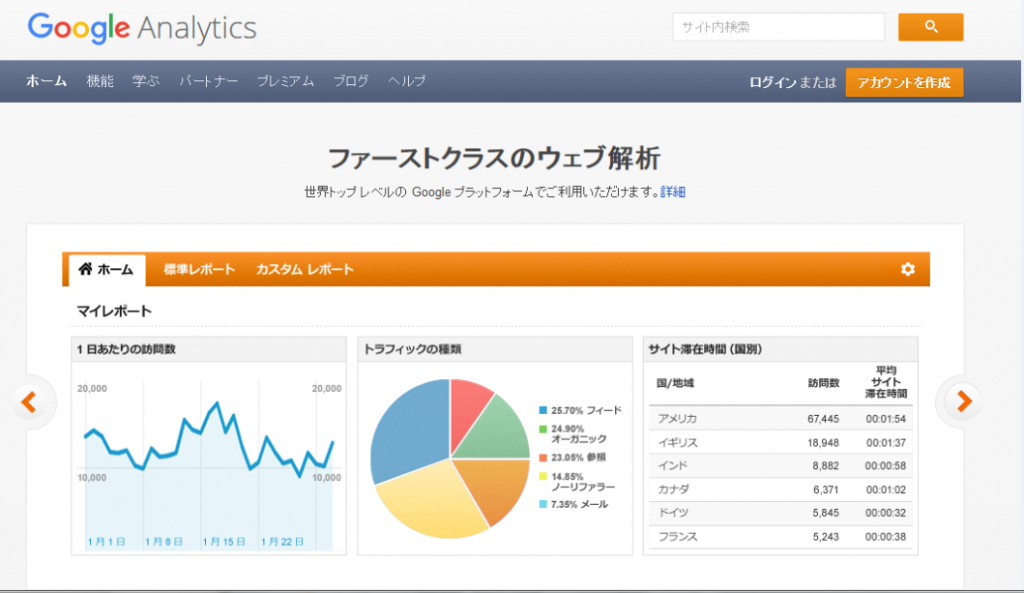Focus the サイト内検索 search field

coord(778,27)
